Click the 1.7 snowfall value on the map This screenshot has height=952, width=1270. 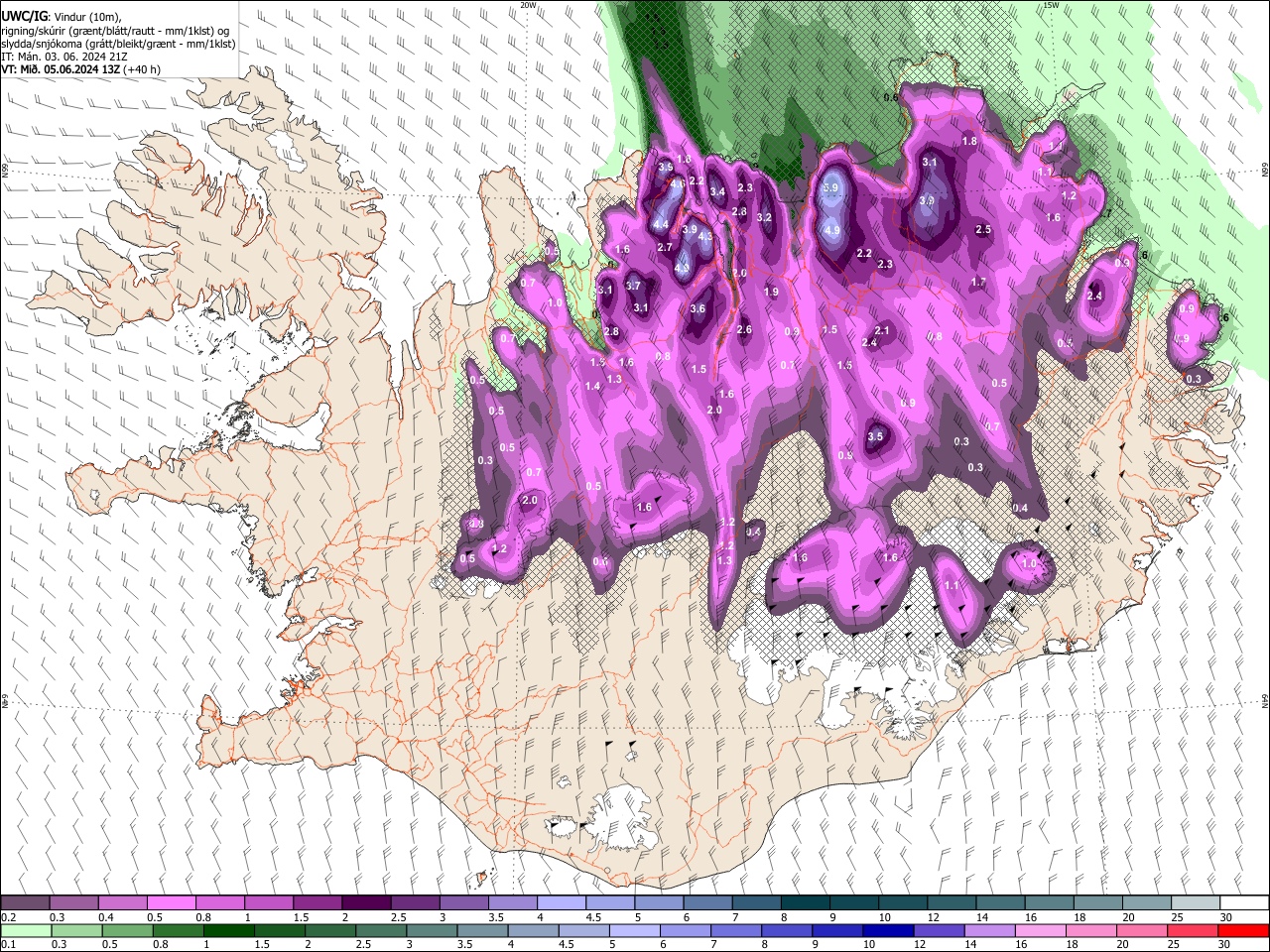pos(978,283)
